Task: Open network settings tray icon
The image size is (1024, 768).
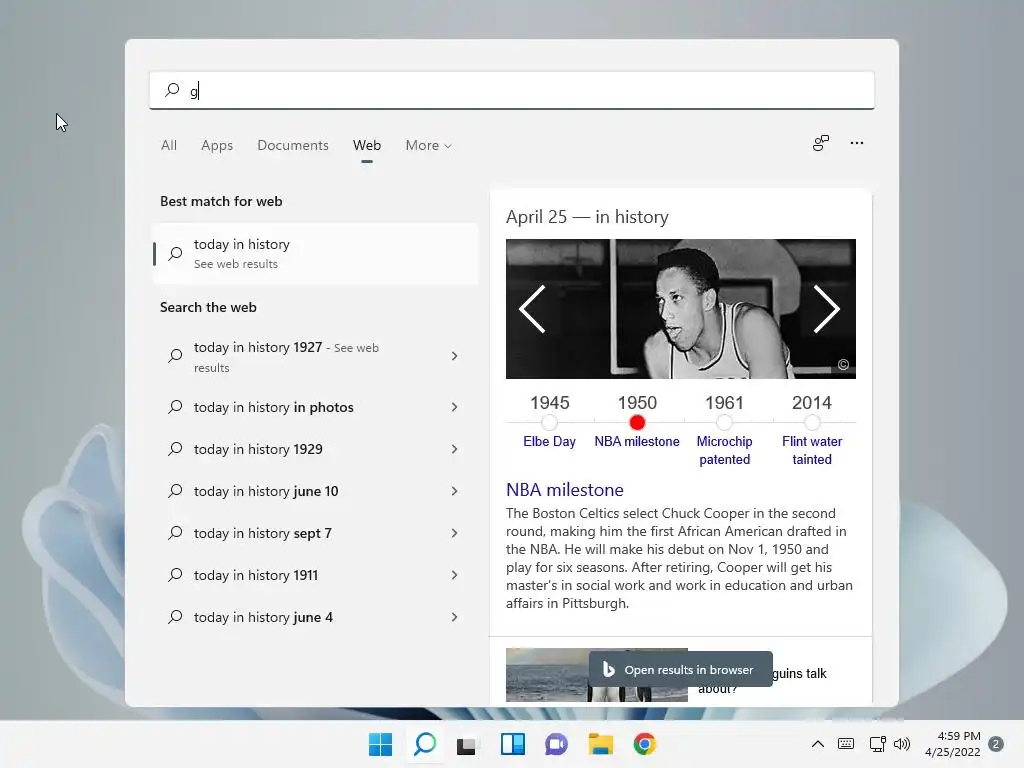Action: [877, 744]
